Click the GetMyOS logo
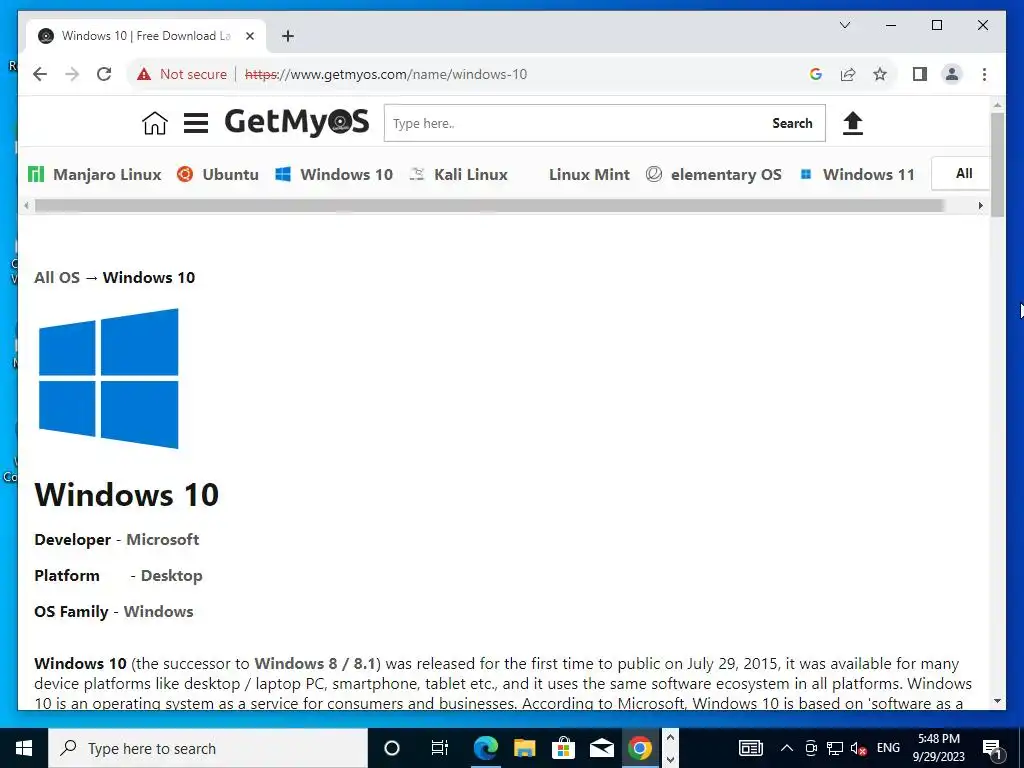The height and width of the screenshot is (768, 1024). pyautogui.click(x=297, y=122)
